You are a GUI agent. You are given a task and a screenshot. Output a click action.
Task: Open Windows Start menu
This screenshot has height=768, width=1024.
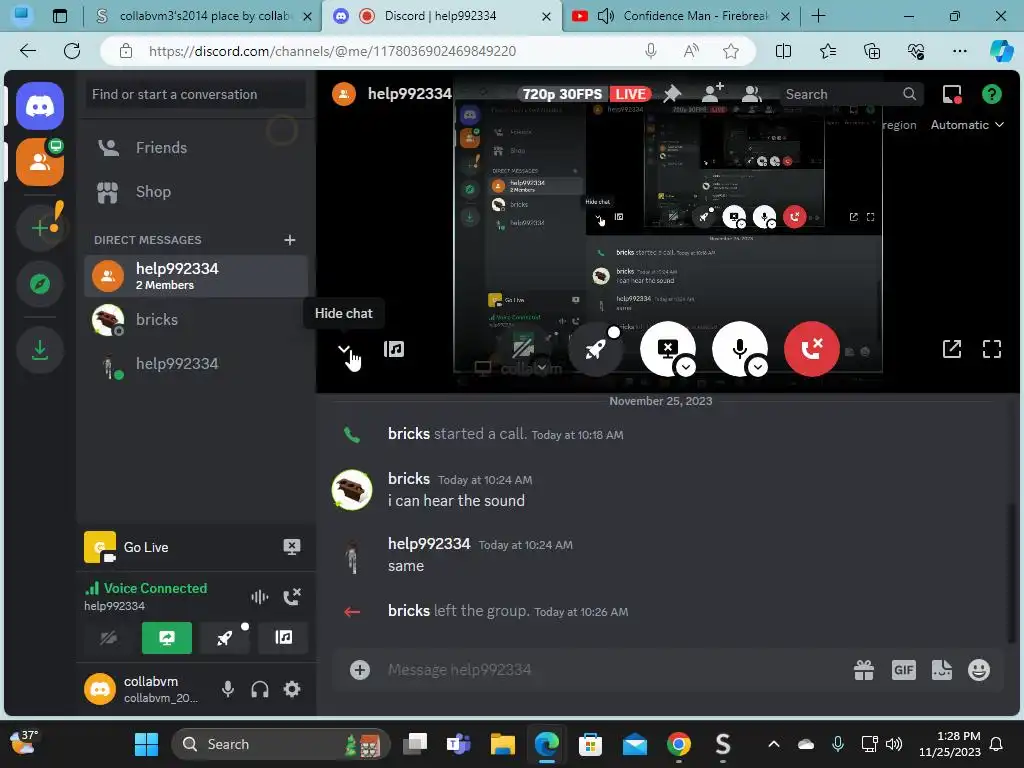(x=146, y=744)
